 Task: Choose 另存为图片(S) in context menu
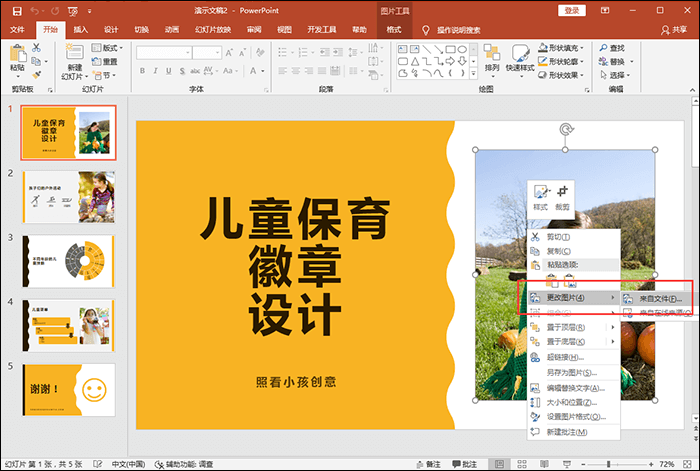[574, 372]
